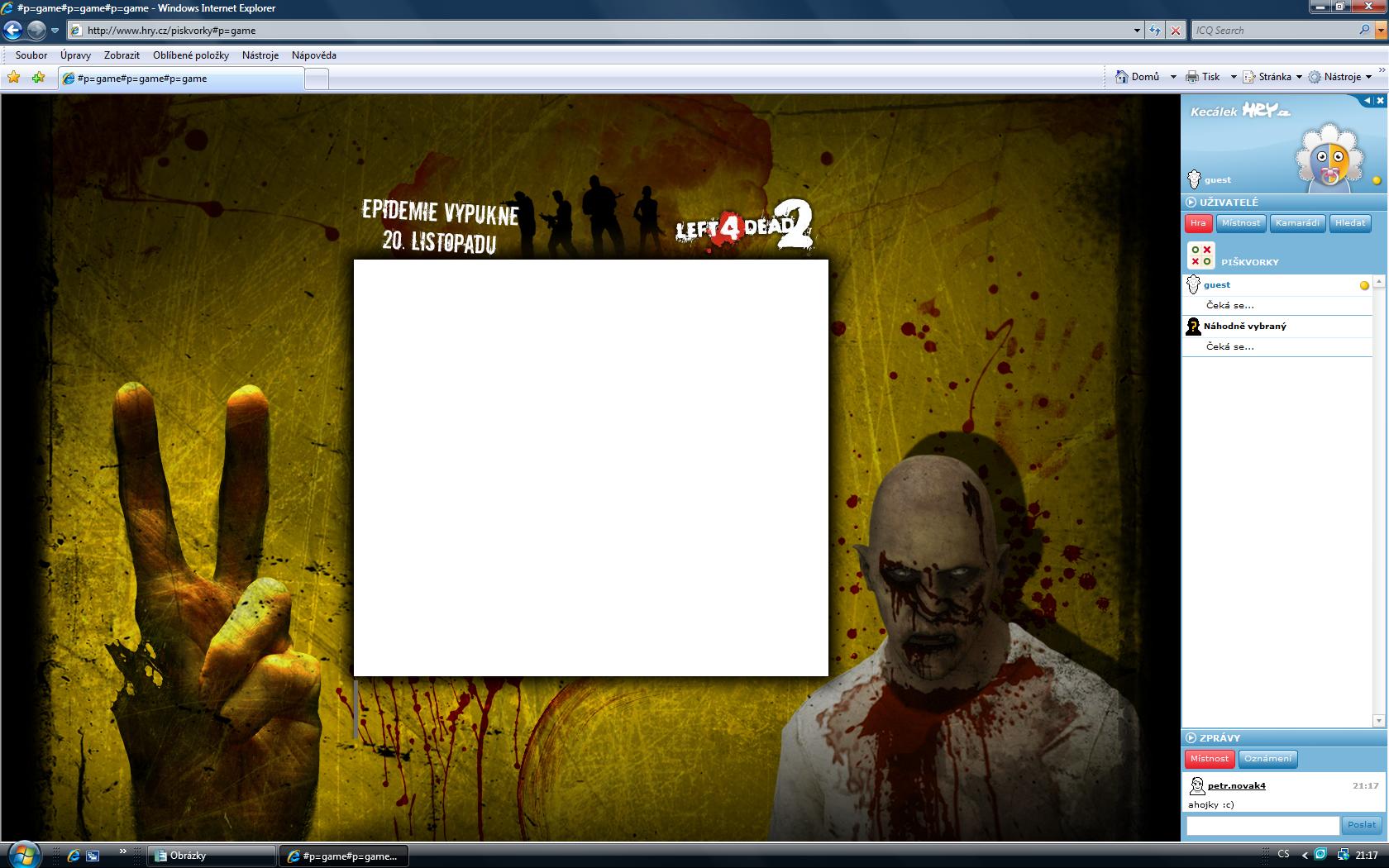The image size is (1389, 868).
Task: Stop loading with the red X icon
Action: [1176, 31]
